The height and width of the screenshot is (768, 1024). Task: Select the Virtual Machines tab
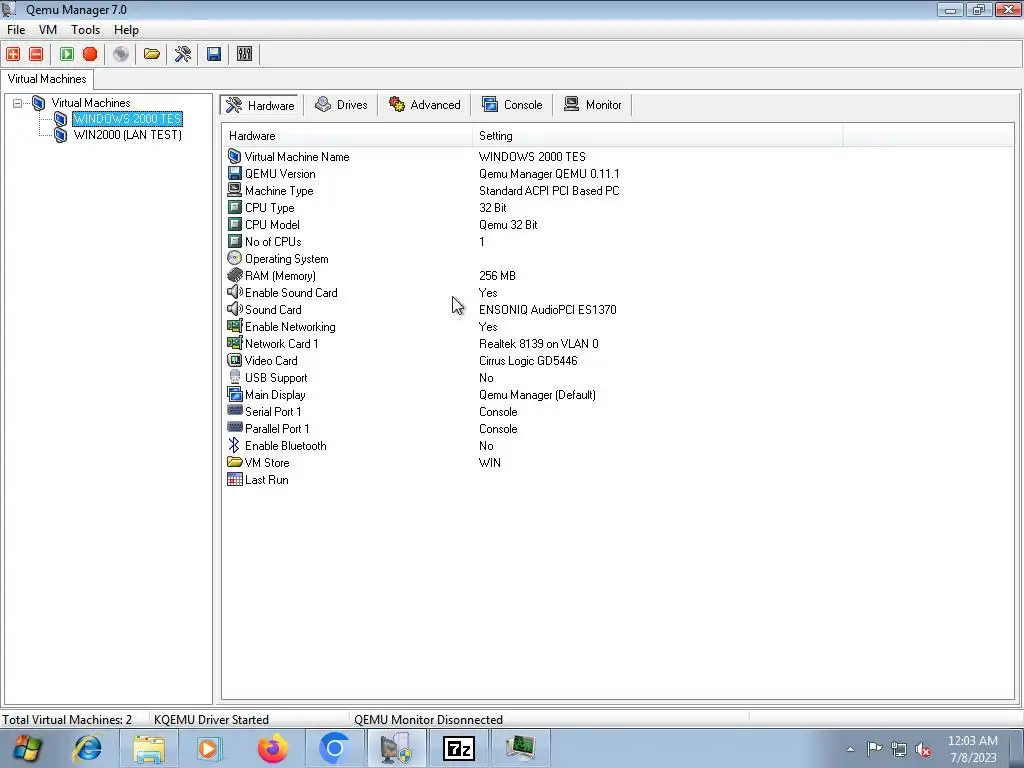47,79
